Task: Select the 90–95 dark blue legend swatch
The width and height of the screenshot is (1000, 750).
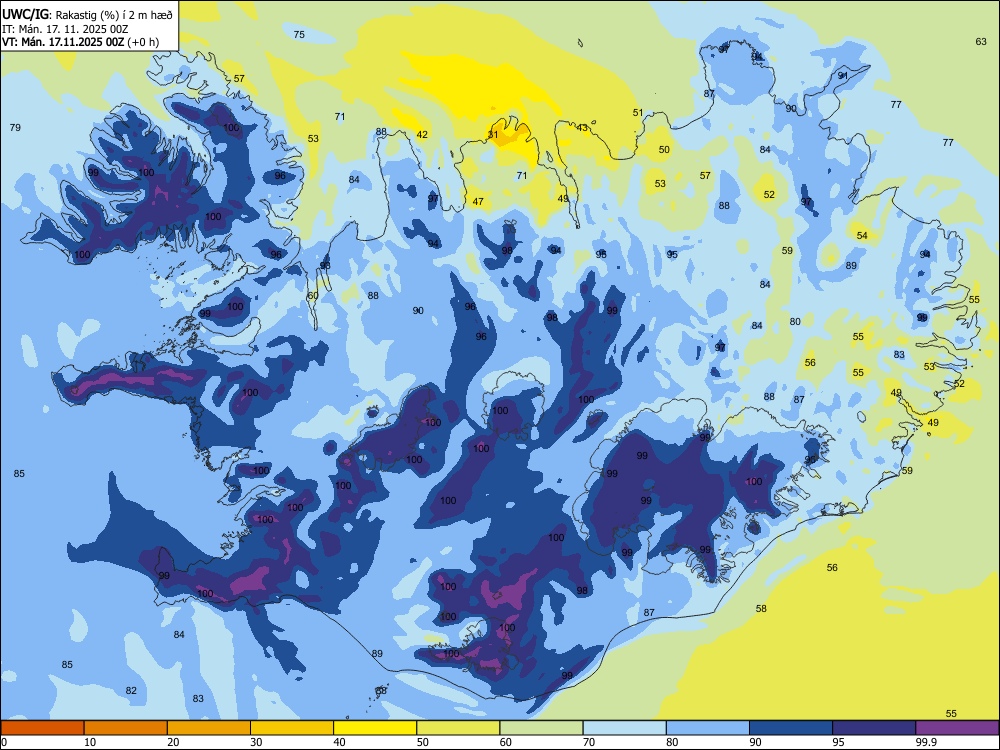Action: [x=791, y=728]
